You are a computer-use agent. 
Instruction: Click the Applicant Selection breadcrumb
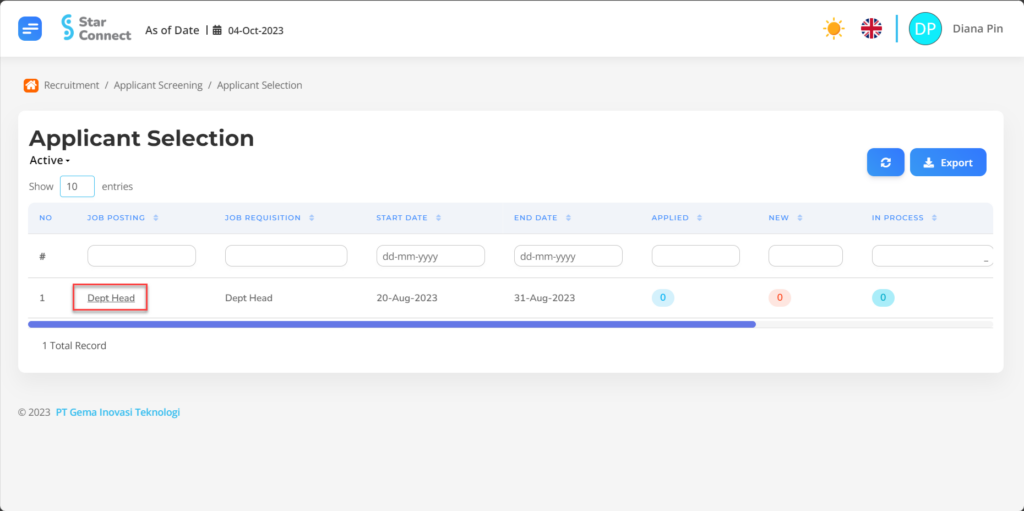point(260,85)
